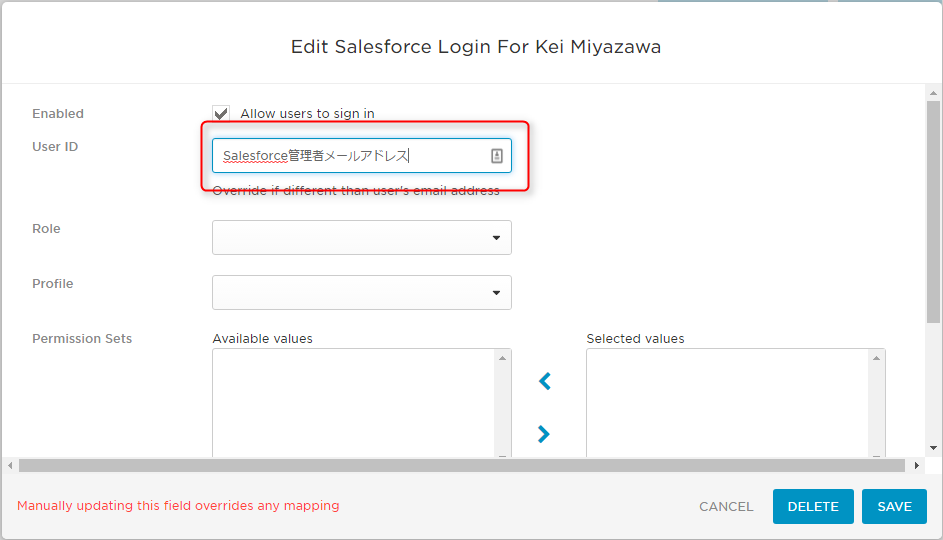Click the User ID input field
This screenshot has width=943, height=540.
tap(361, 156)
